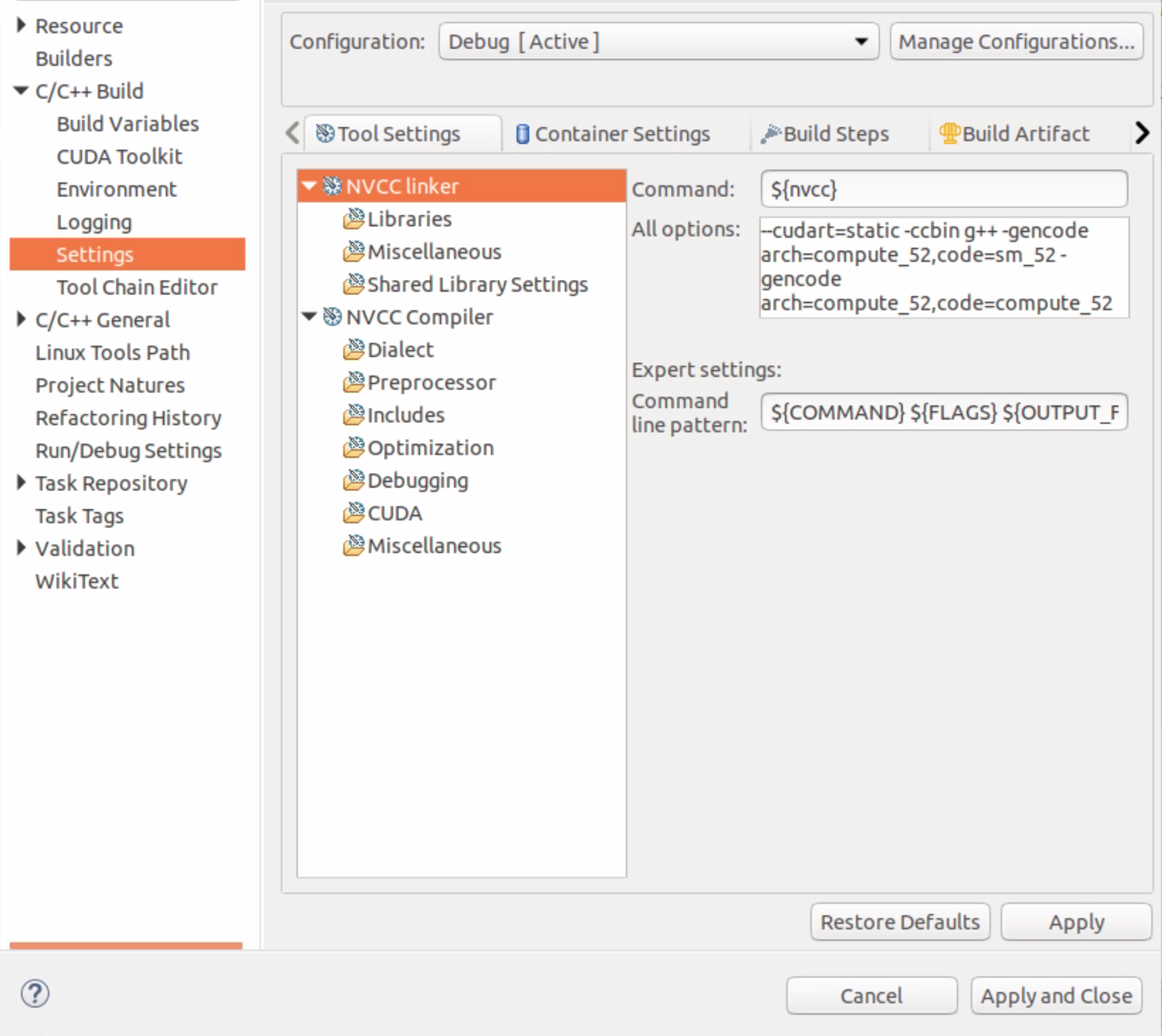This screenshot has width=1162, height=1036.
Task: Click the Command line pattern field
Action: (943, 412)
